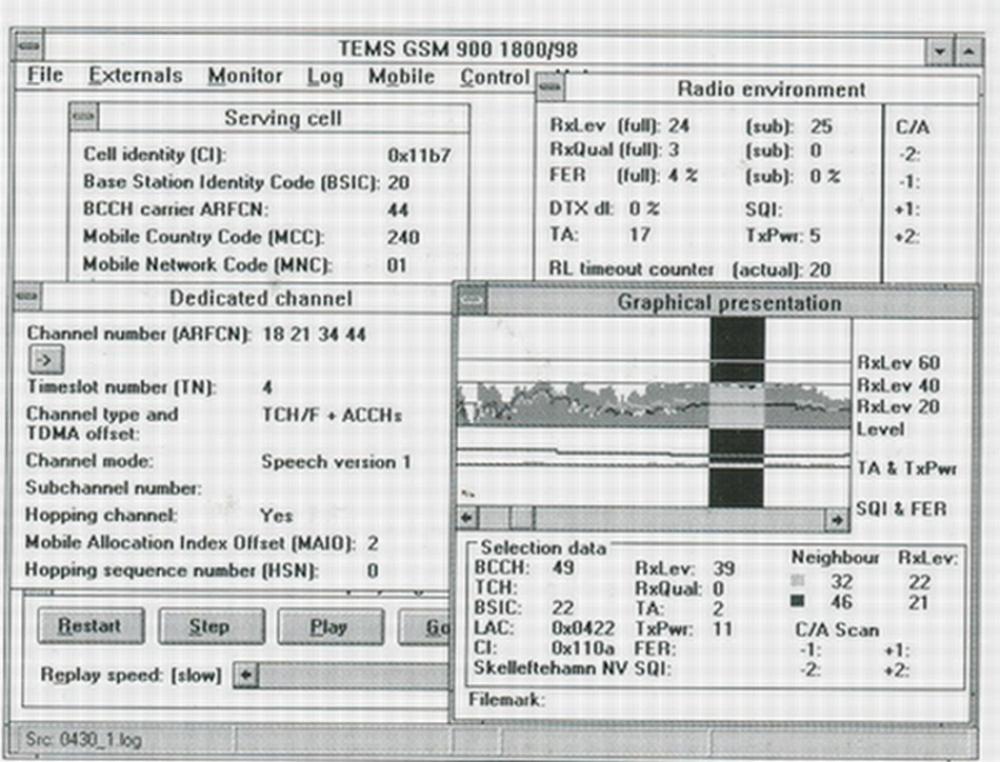The width and height of the screenshot is (1000, 762).
Task: Click the Selection data CI value 0x110a
Action: 583,648
